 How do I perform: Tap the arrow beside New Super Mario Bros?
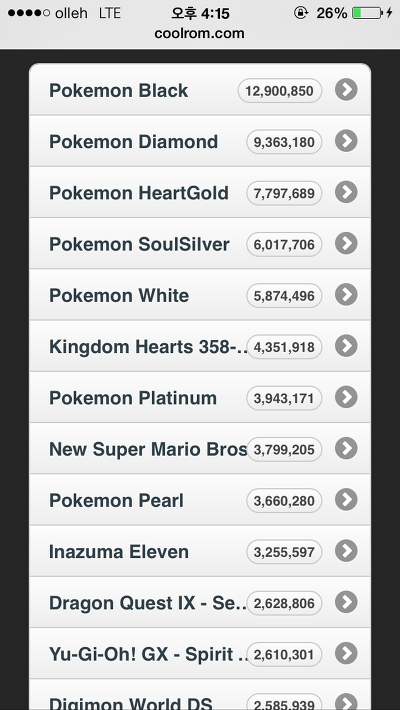(347, 448)
